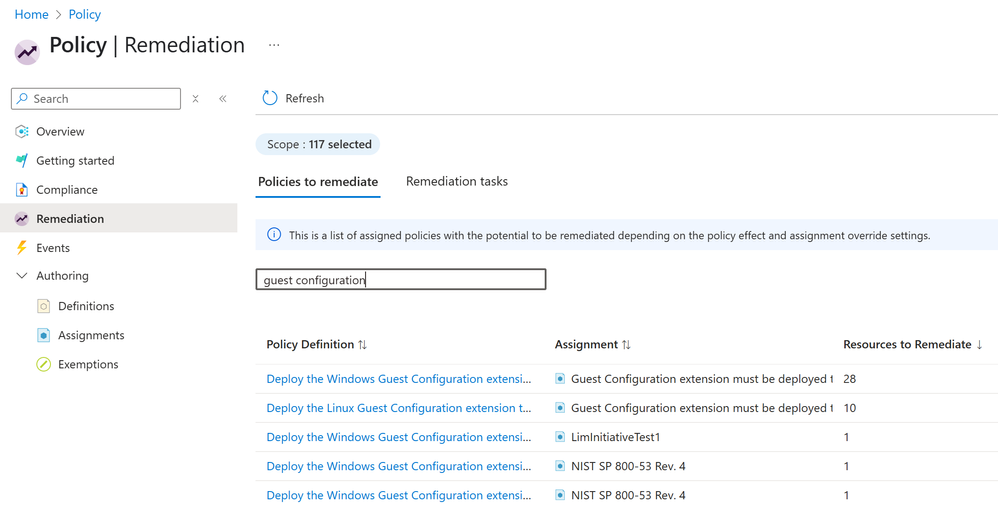Click the Assignment column header
The width and height of the screenshot is (998, 508).
click(x=586, y=344)
